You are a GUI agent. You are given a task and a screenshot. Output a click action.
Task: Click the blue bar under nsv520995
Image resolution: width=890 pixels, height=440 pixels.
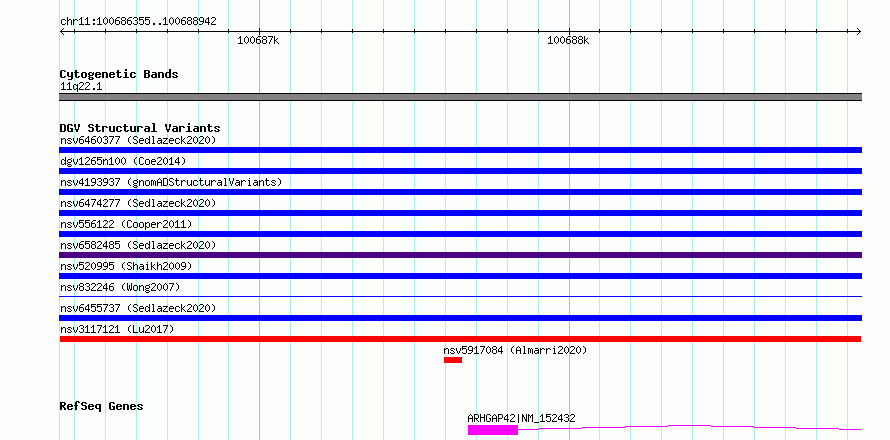(460, 276)
